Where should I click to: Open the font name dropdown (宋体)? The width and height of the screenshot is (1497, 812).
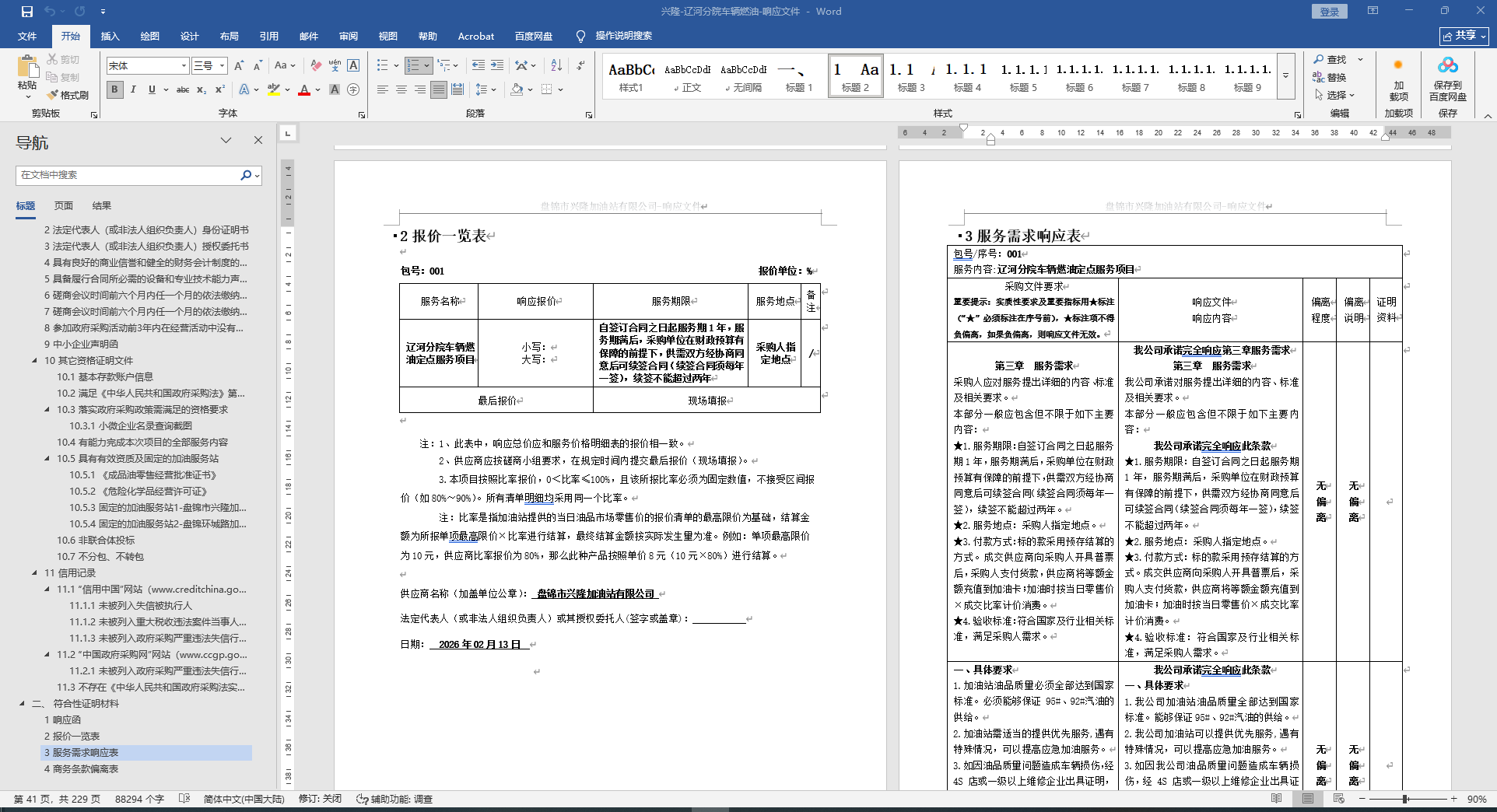[x=184, y=66]
